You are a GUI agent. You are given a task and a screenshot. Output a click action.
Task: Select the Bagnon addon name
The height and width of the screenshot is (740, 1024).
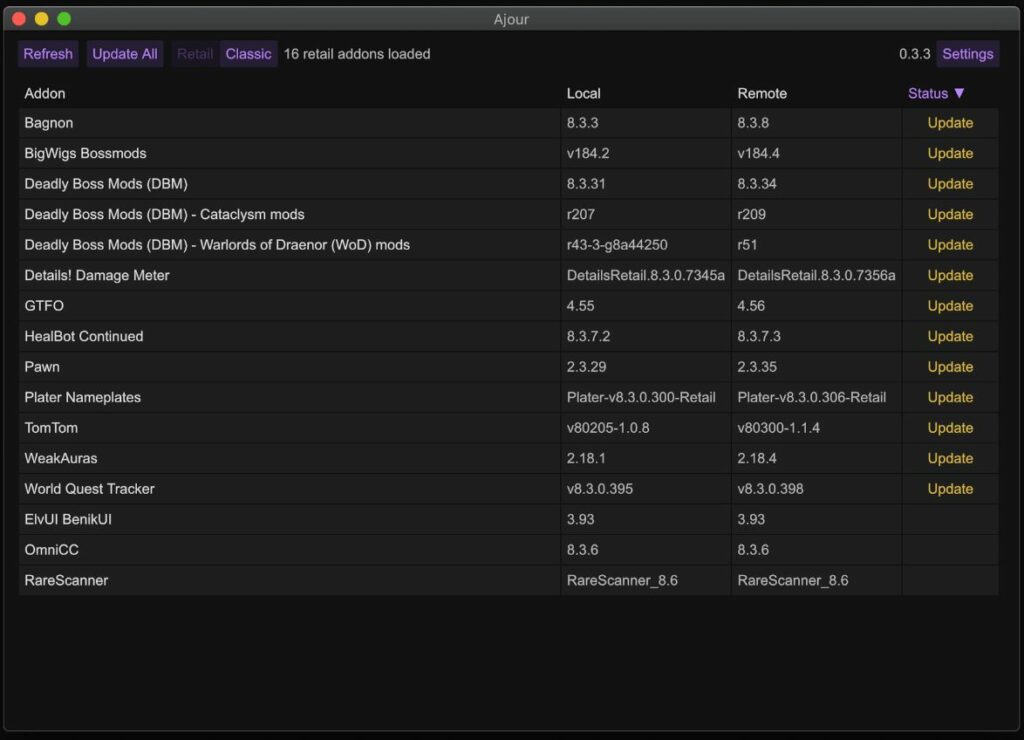pos(48,123)
